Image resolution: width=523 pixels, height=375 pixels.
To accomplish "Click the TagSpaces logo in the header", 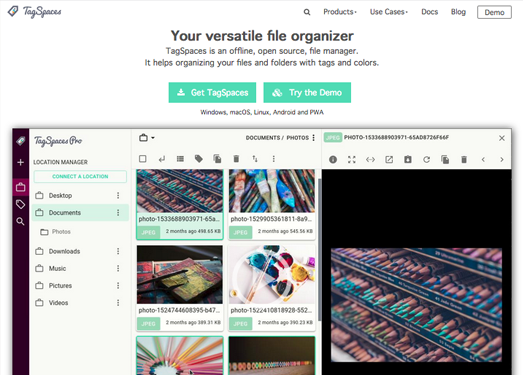I will pos(35,12).
